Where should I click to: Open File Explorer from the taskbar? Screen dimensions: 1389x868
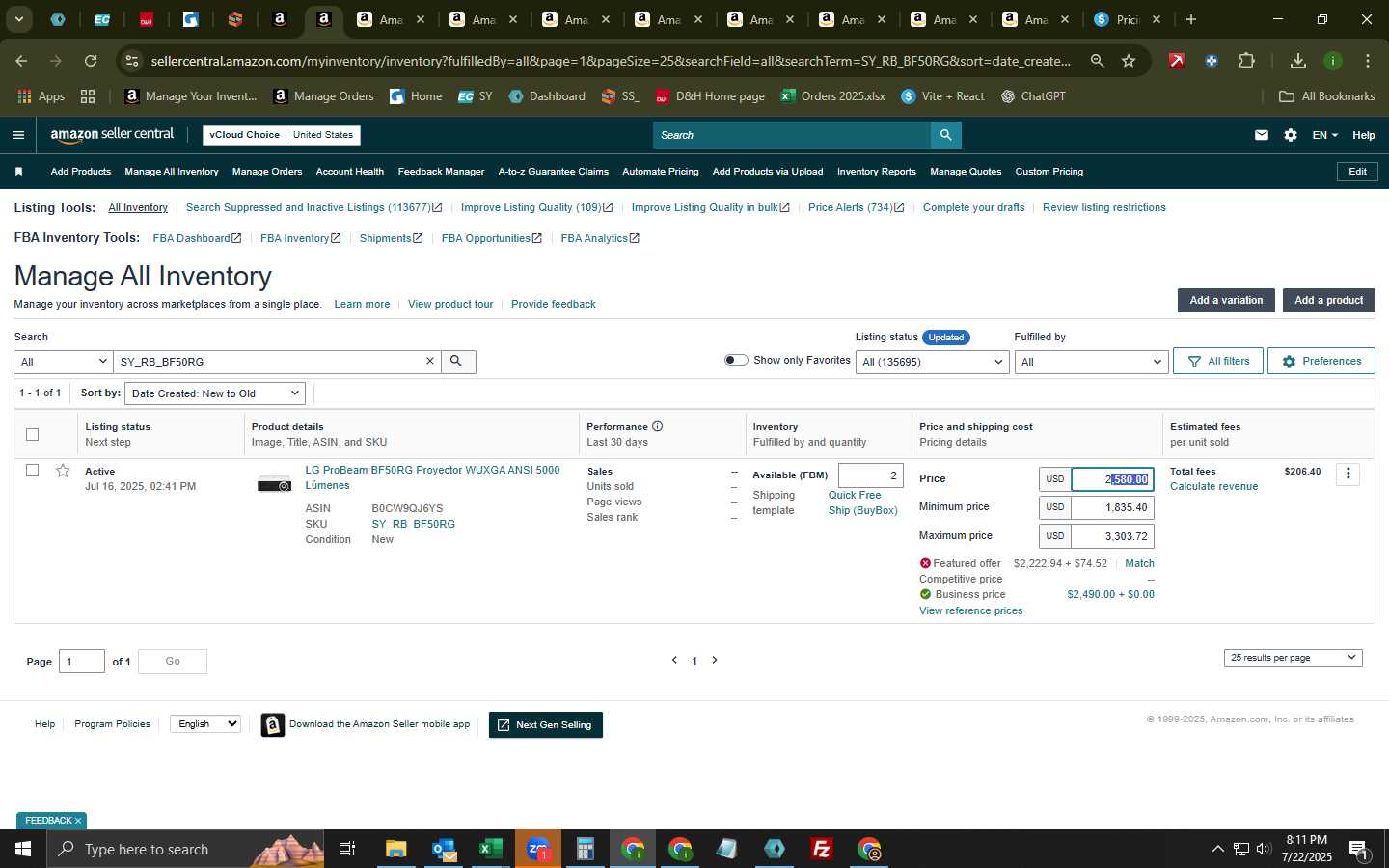pyautogui.click(x=395, y=849)
